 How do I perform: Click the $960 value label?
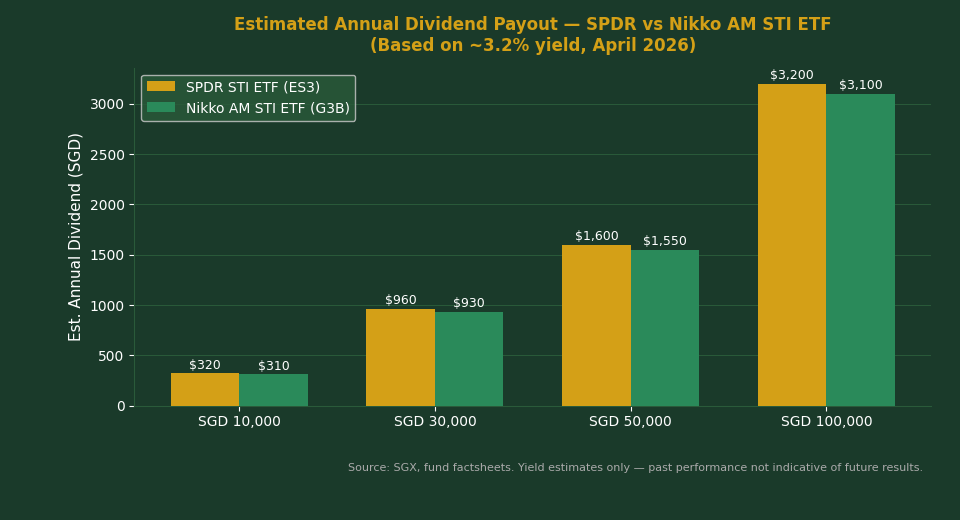click(401, 300)
